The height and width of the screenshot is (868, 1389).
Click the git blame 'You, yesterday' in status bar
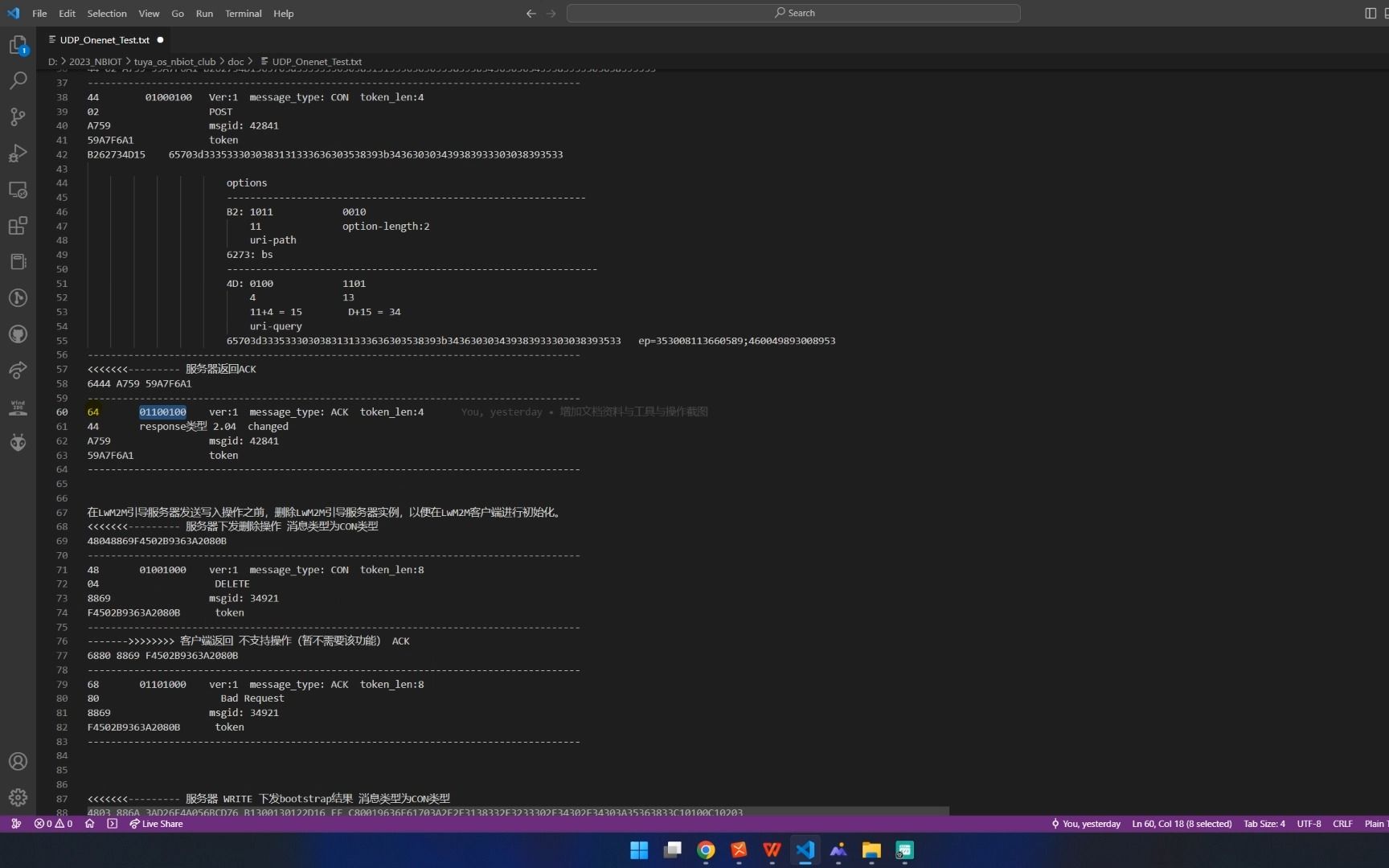coord(1085,824)
